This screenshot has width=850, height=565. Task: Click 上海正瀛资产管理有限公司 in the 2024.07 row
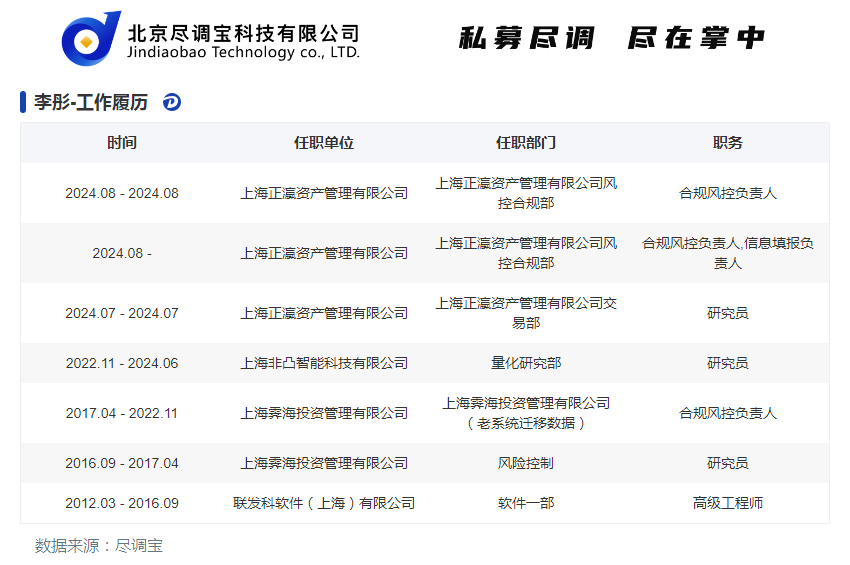click(324, 313)
